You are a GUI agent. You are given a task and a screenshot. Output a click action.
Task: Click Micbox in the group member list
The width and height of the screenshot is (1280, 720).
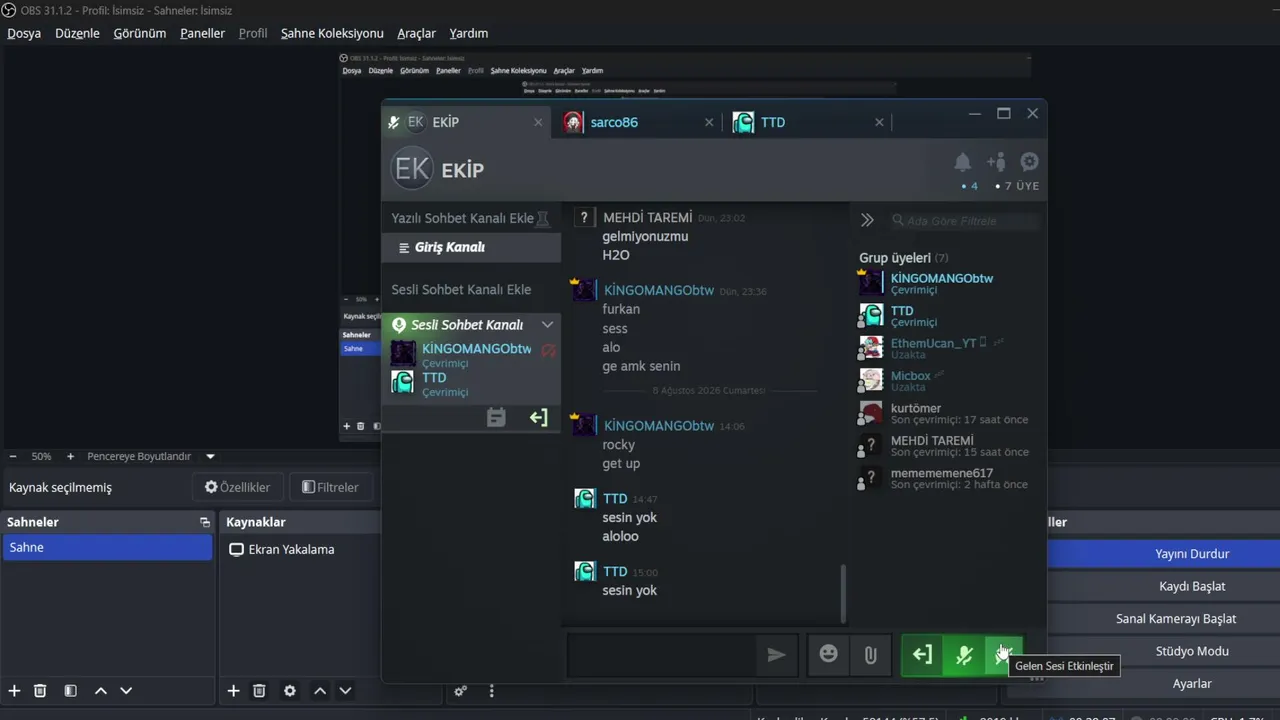(x=911, y=376)
